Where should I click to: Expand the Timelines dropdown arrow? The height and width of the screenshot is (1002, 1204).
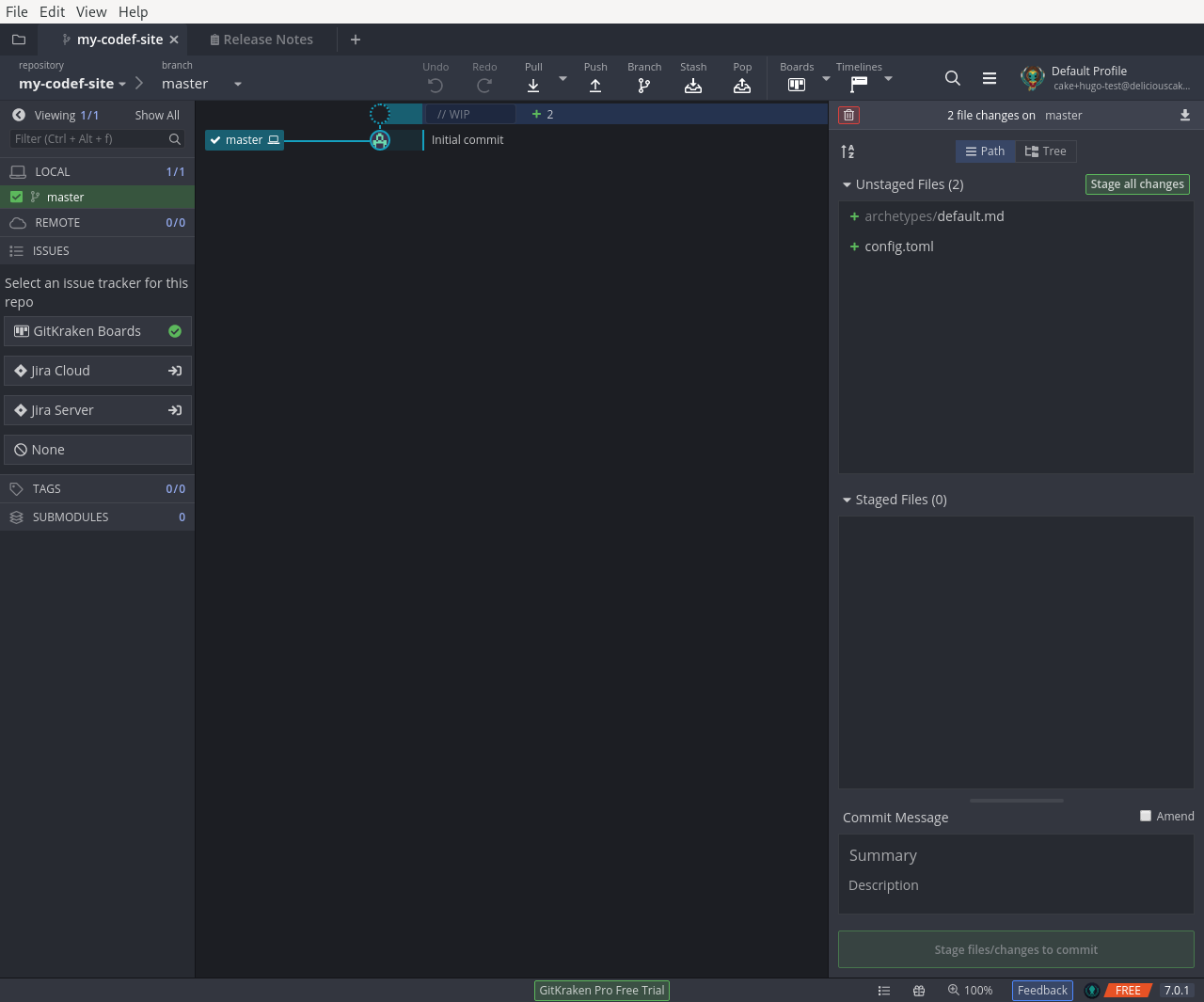pos(888,79)
